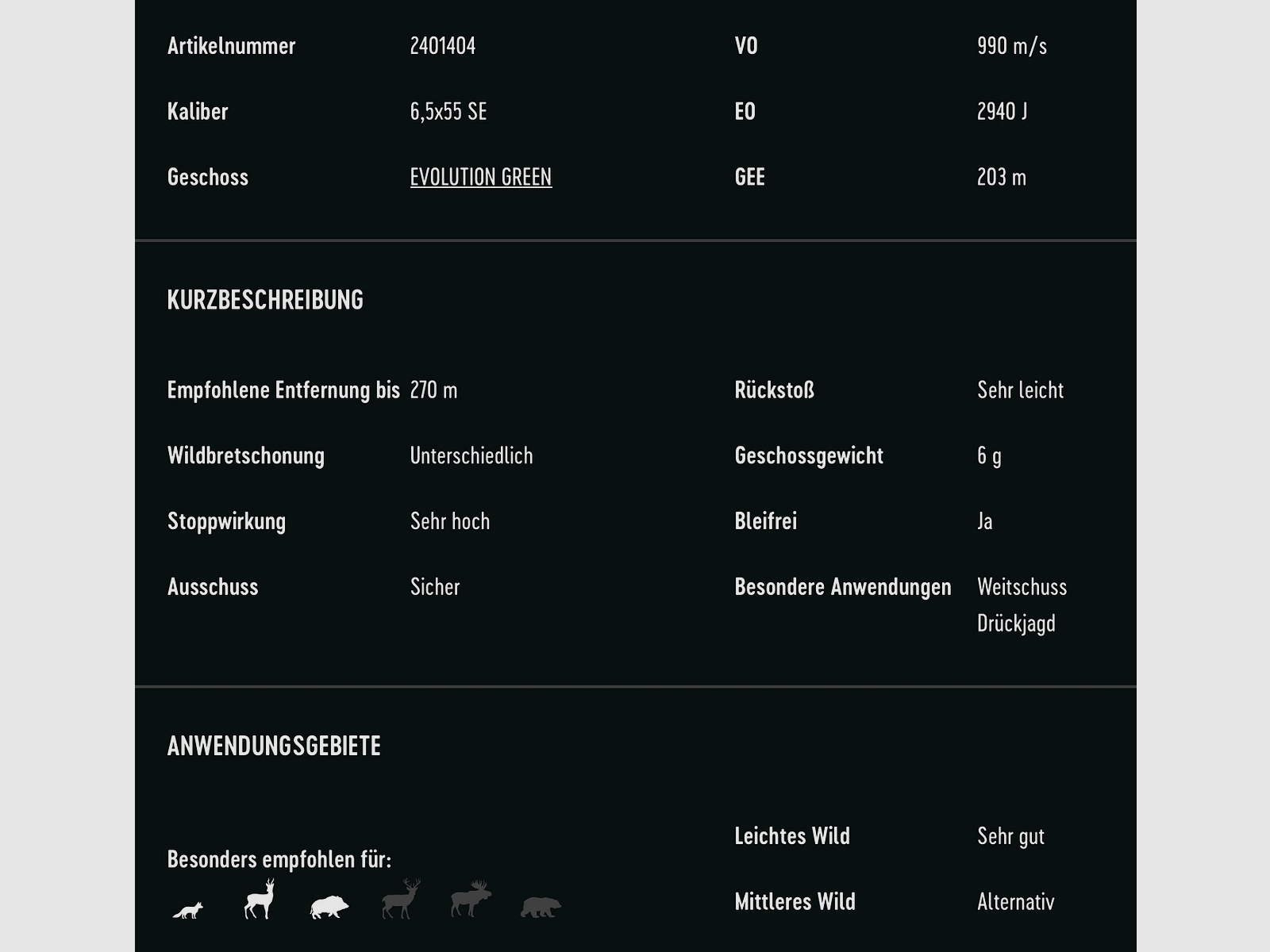Click the Weitschuss application text
The height and width of the screenshot is (952, 1270).
click(1022, 587)
